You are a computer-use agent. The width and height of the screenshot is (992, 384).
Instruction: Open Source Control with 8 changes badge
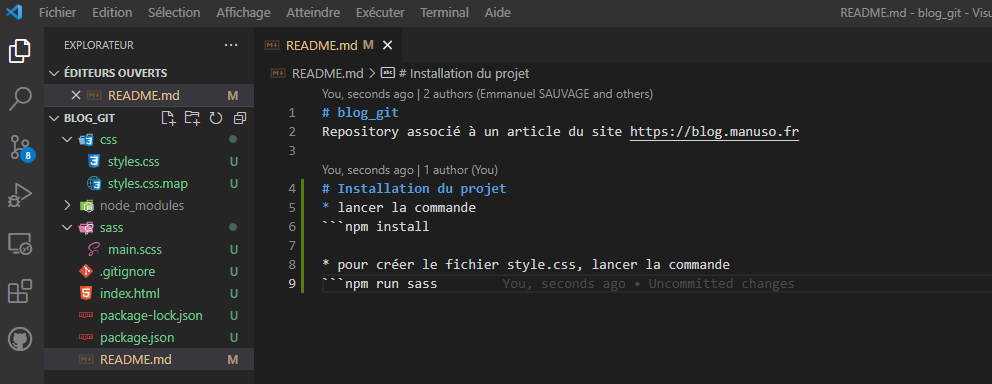(20, 147)
